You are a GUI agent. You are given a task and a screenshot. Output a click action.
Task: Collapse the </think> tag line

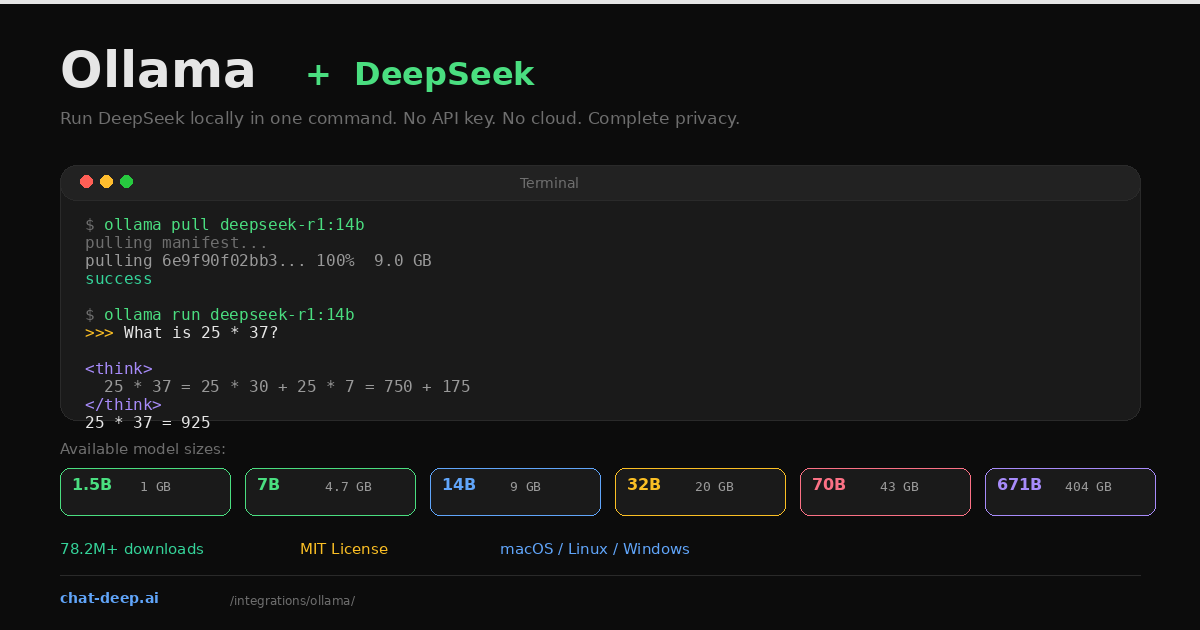[x=123, y=404]
